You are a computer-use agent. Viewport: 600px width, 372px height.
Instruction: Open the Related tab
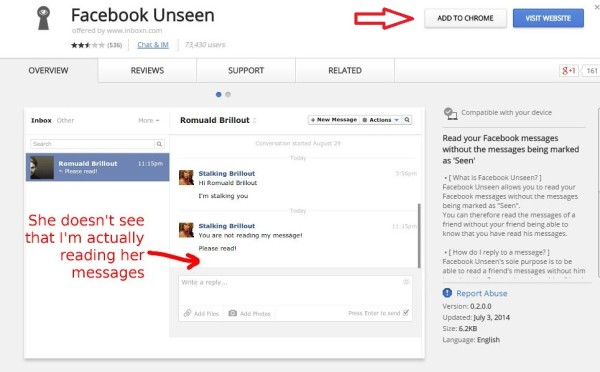coord(345,70)
